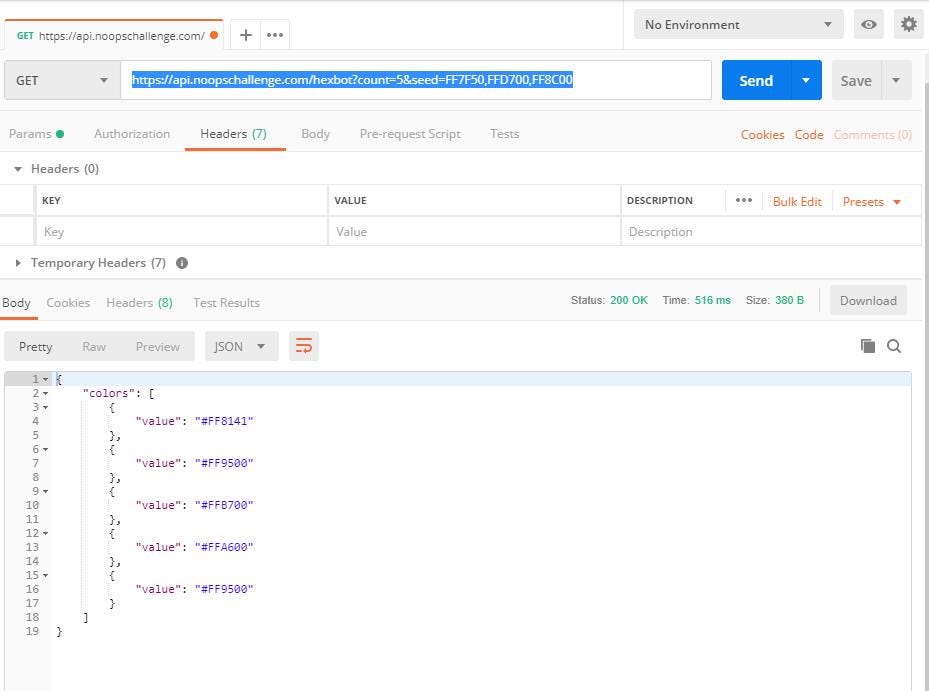Collapse the colors array at line 2
Viewport: 929px width, 691px height.
45,393
